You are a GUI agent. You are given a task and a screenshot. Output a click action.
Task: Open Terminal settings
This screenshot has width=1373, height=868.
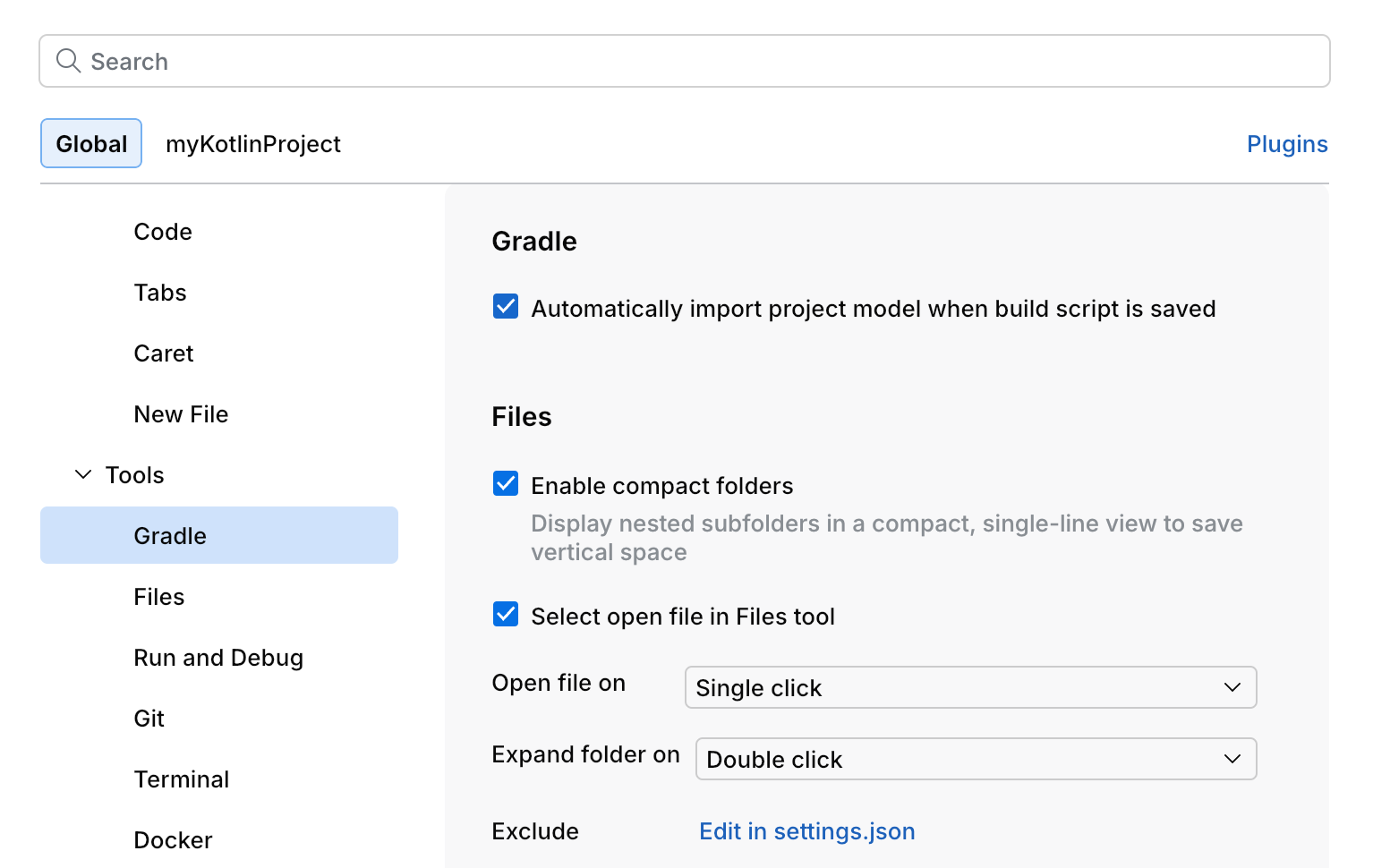(x=182, y=779)
